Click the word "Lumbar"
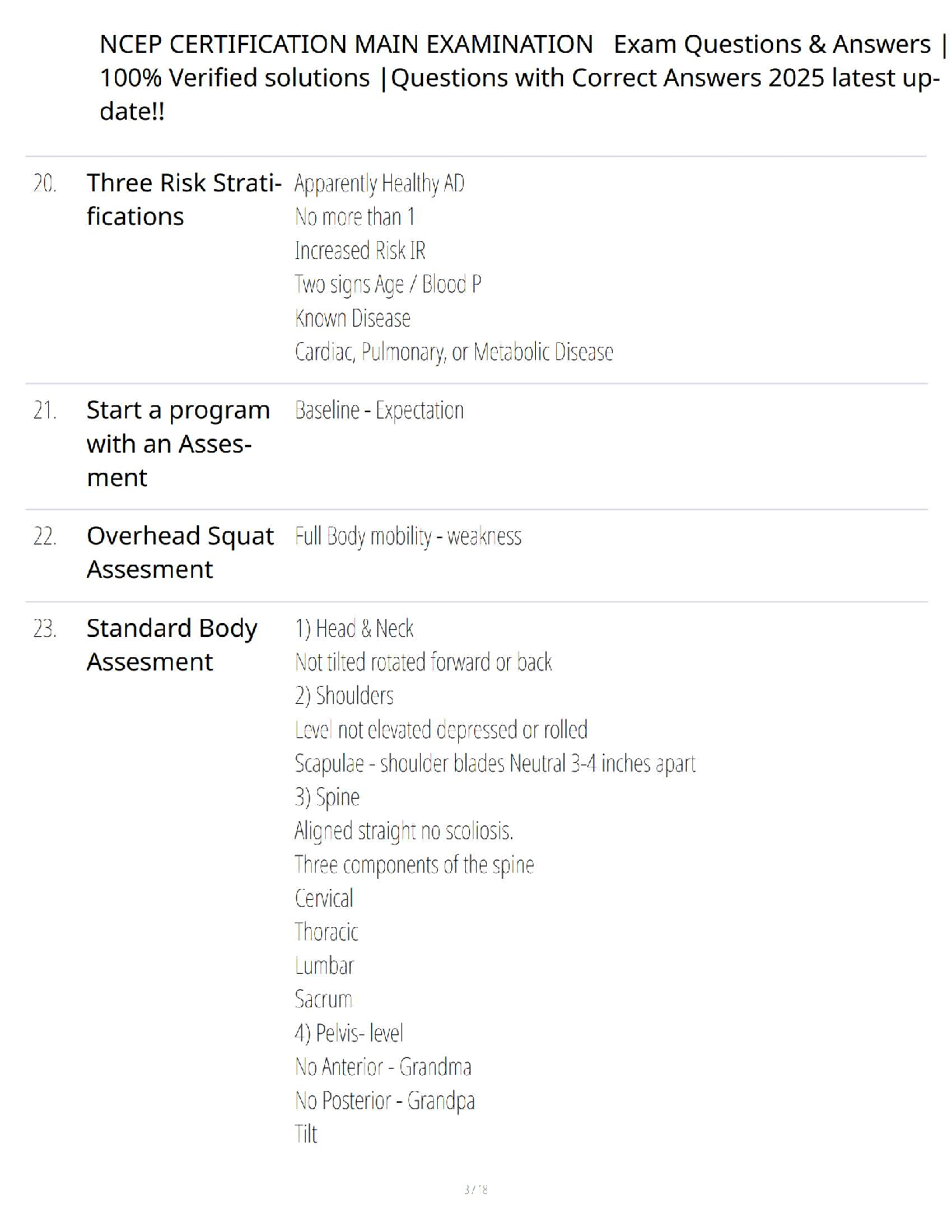952x1232 pixels. (x=324, y=965)
